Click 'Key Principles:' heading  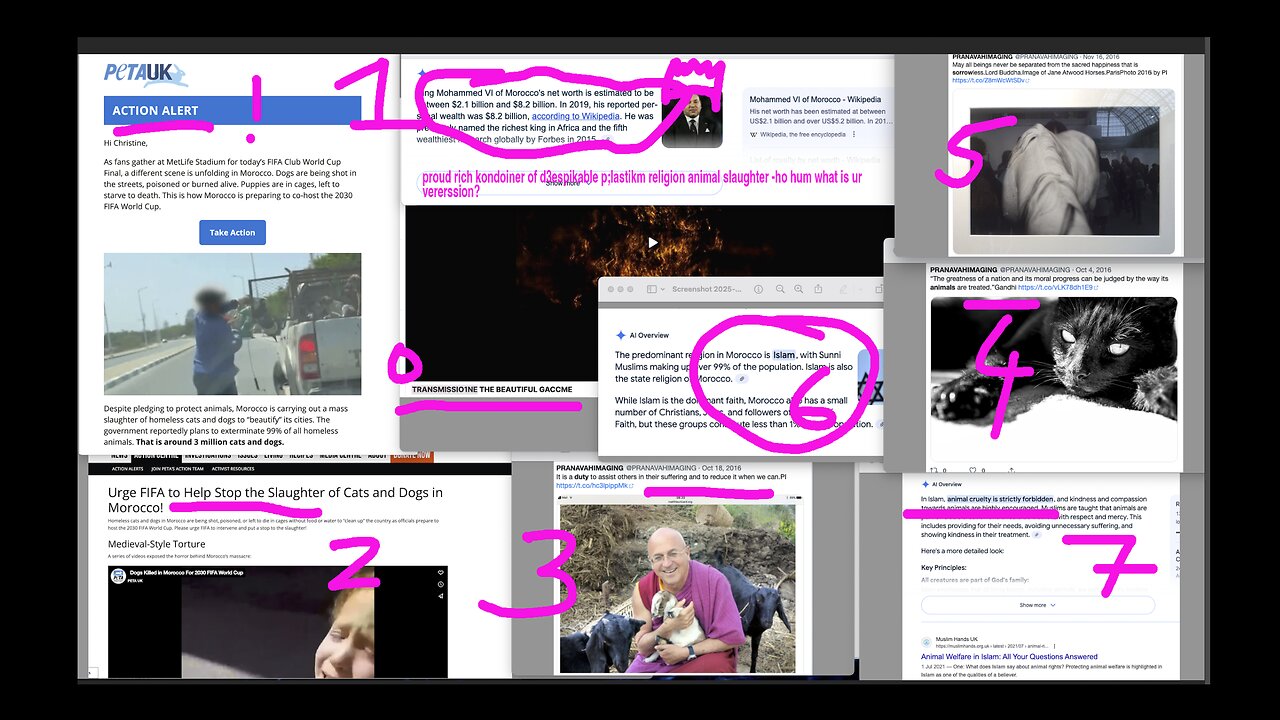944,567
